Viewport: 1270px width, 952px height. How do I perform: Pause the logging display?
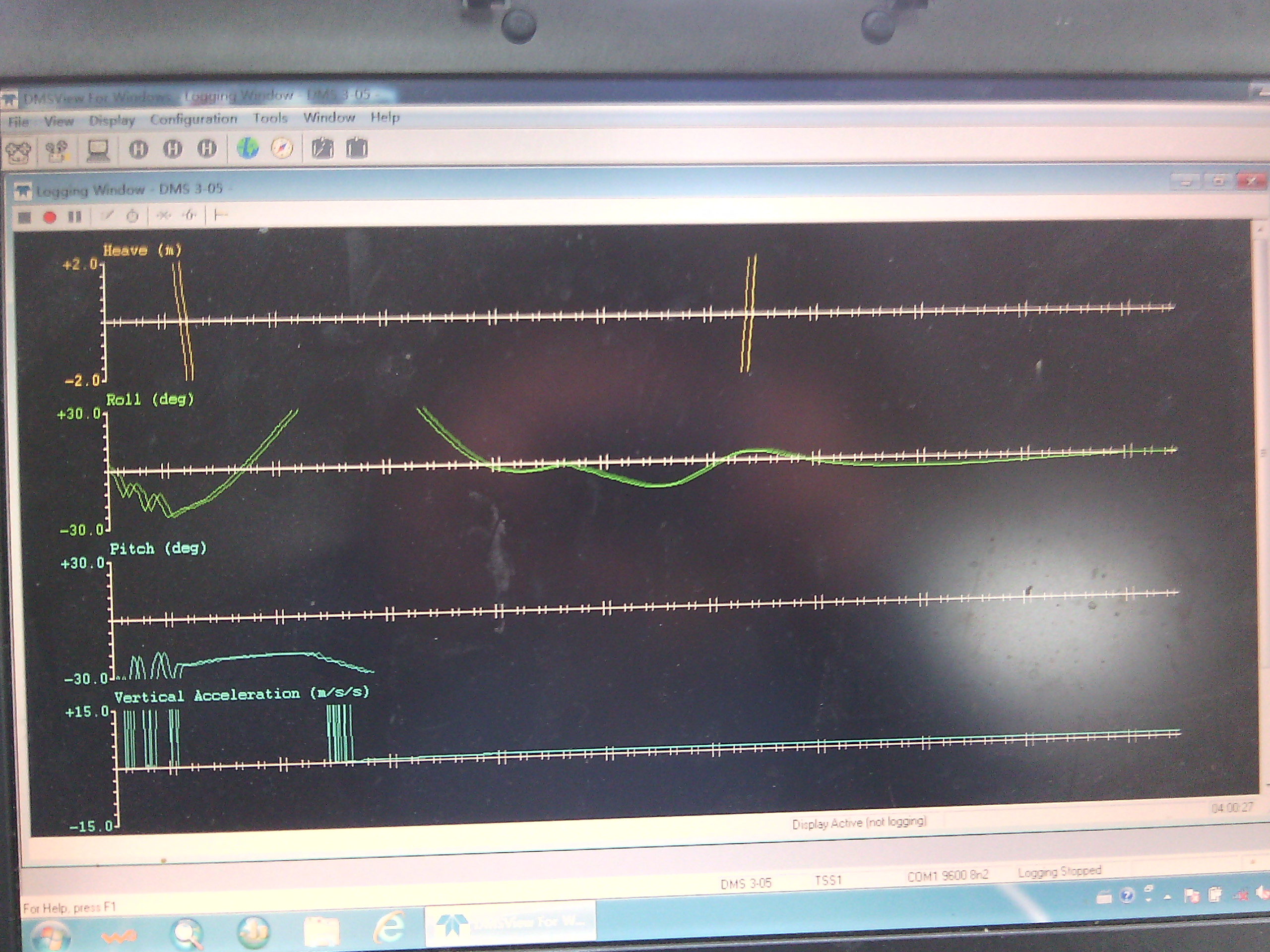[74, 216]
